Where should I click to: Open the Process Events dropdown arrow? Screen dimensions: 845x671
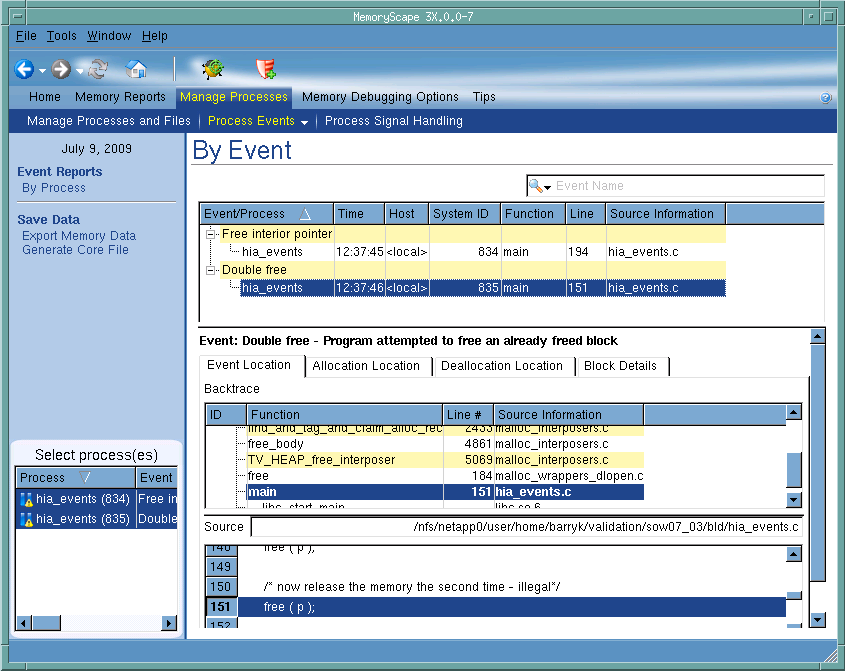tap(304, 122)
